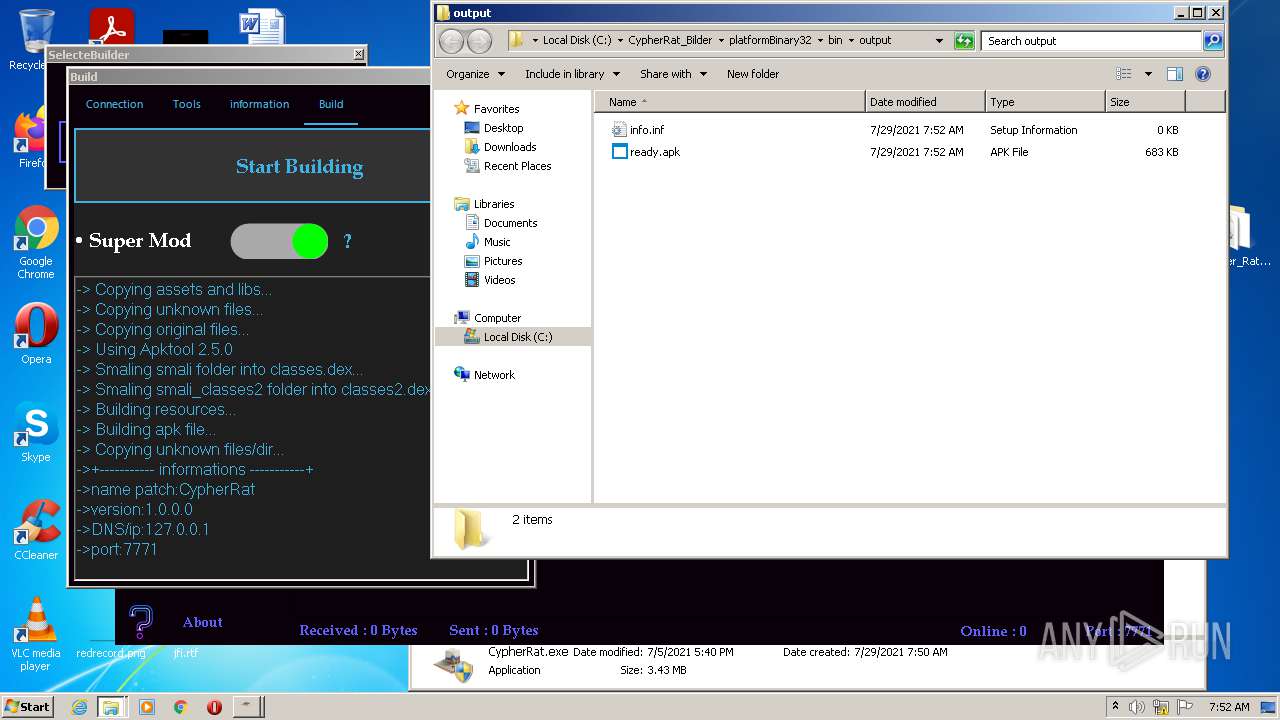This screenshot has height=720, width=1280.
Task: Open the views more options arrow
Action: coord(1148,74)
